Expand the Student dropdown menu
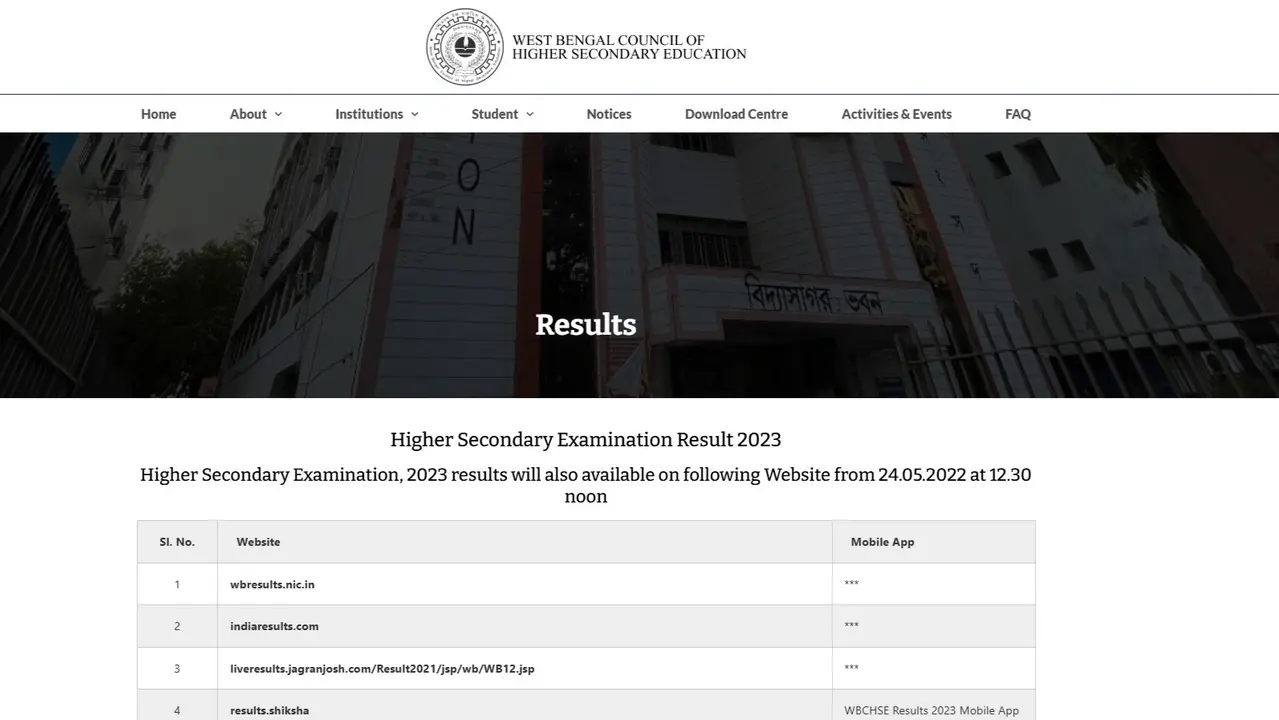This screenshot has width=1279, height=720. [495, 113]
